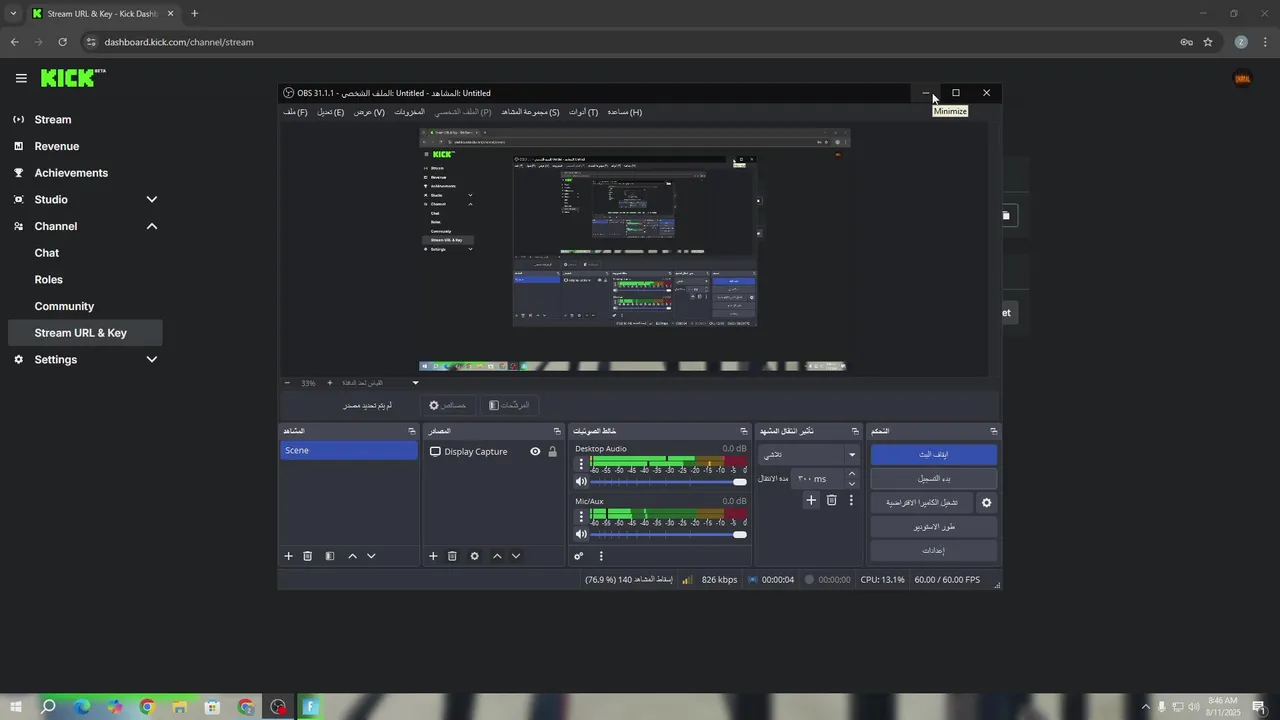The height and width of the screenshot is (720, 1280).
Task: Open OBS Scene Collection menu (مجموعة المشاهد)
Action: coord(530,112)
